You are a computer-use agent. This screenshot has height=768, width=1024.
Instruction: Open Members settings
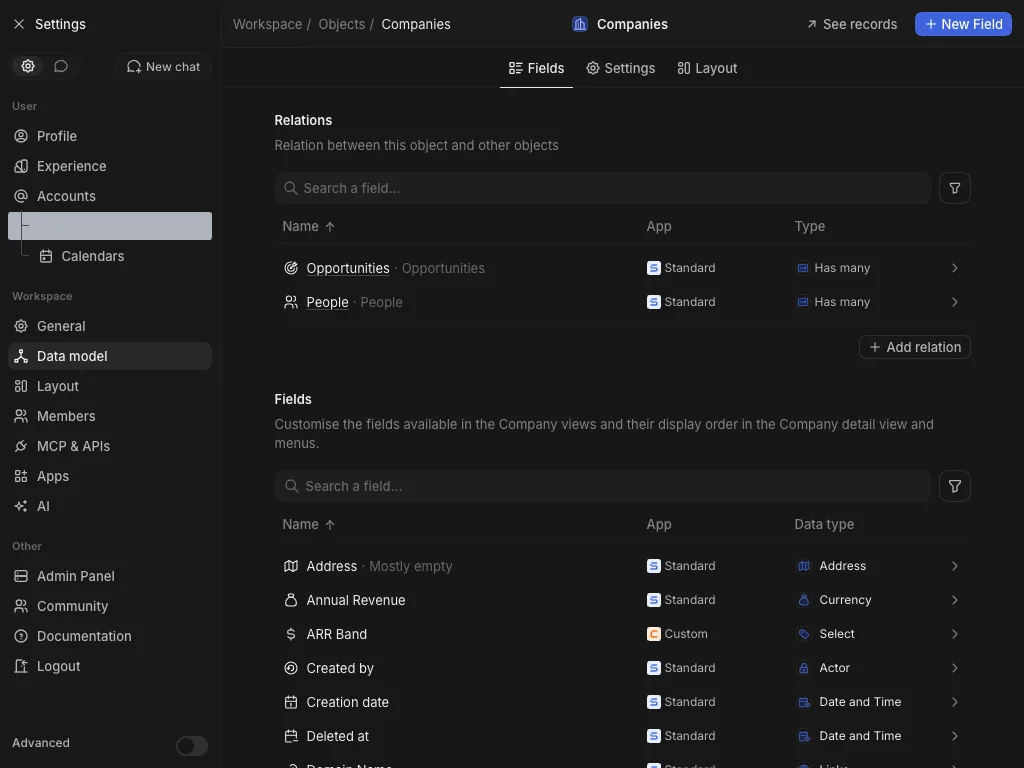[110, 416]
